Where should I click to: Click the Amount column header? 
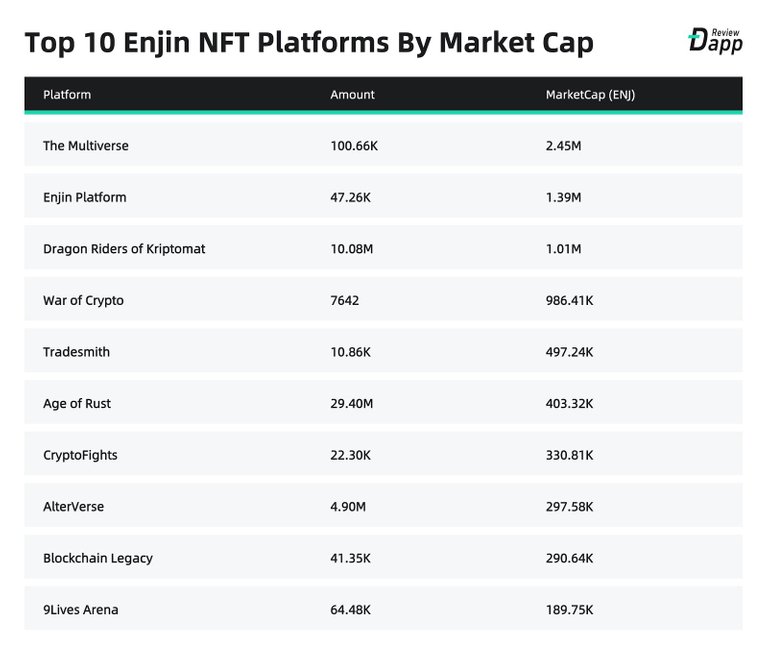352,95
